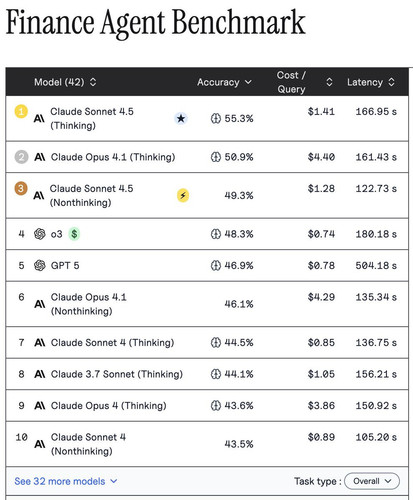Open Claude 3.7 Sonnet (Thinking) model entry
This screenshot has width=413, height=500.
[207, 374]
